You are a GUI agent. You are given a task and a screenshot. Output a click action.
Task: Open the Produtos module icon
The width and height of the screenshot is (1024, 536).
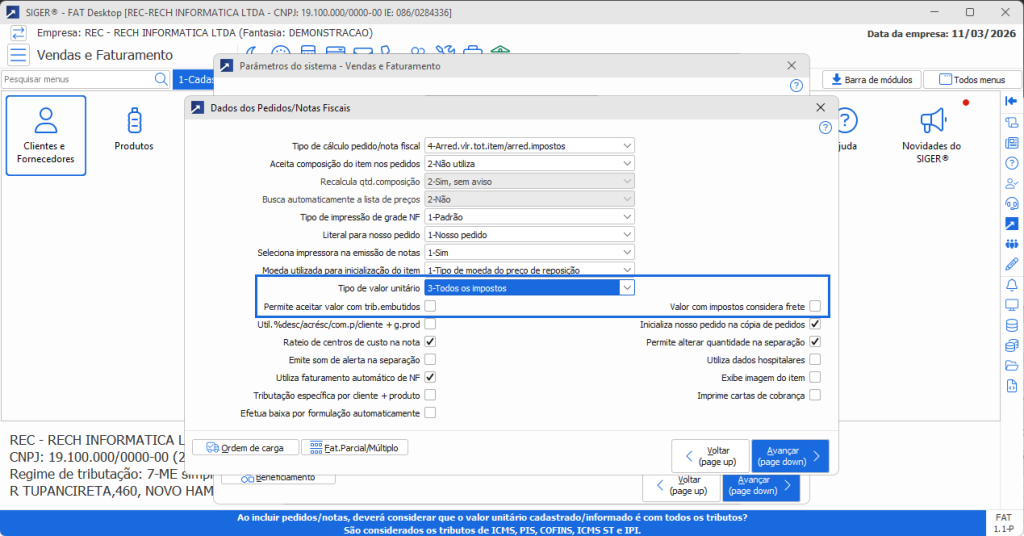coord(134,130)
